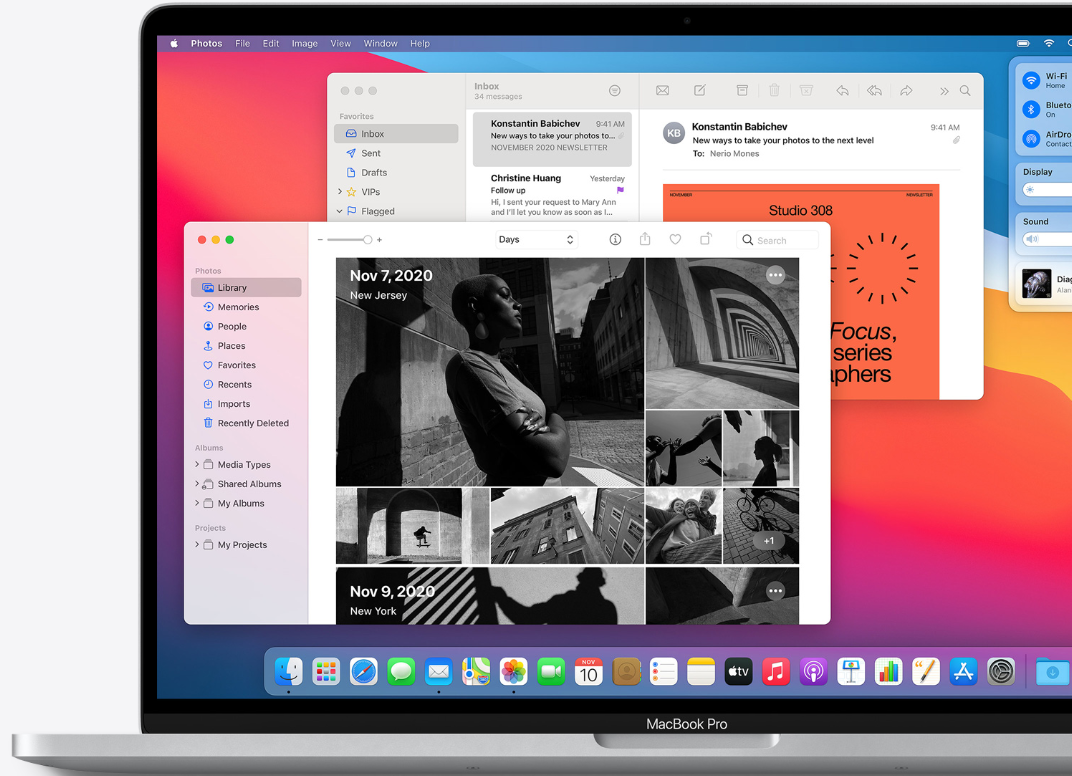The image size is (1072, 776).
Task: Open the Image menu in menu bar
Action: coord(304,44)
